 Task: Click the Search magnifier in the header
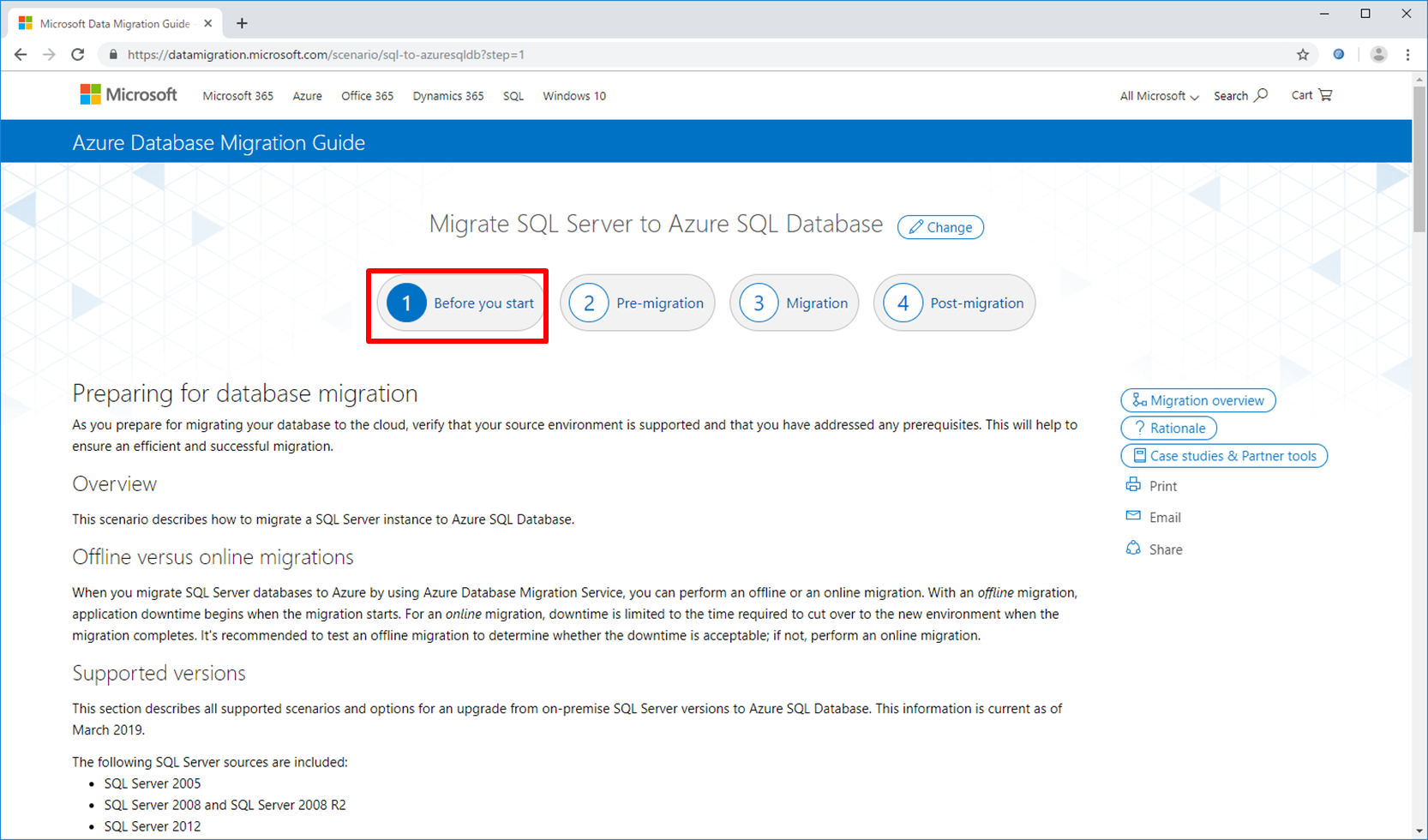(x=1261, y=95)
